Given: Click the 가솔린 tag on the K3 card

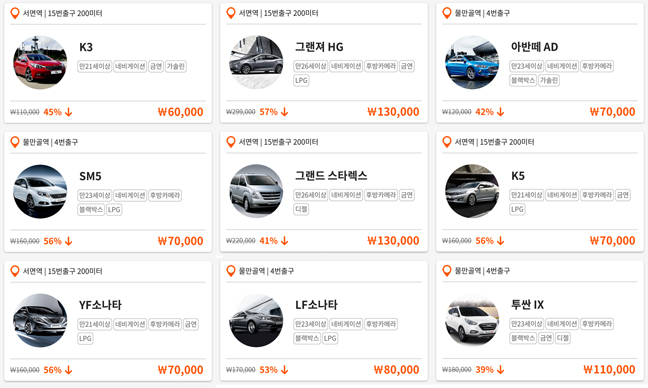Looking at the screenshot, I should tap(176, 66).
